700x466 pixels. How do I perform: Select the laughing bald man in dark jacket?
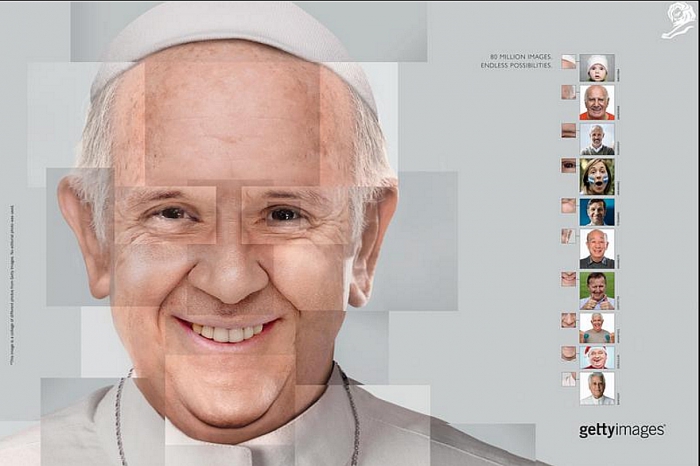click(597, 249)
